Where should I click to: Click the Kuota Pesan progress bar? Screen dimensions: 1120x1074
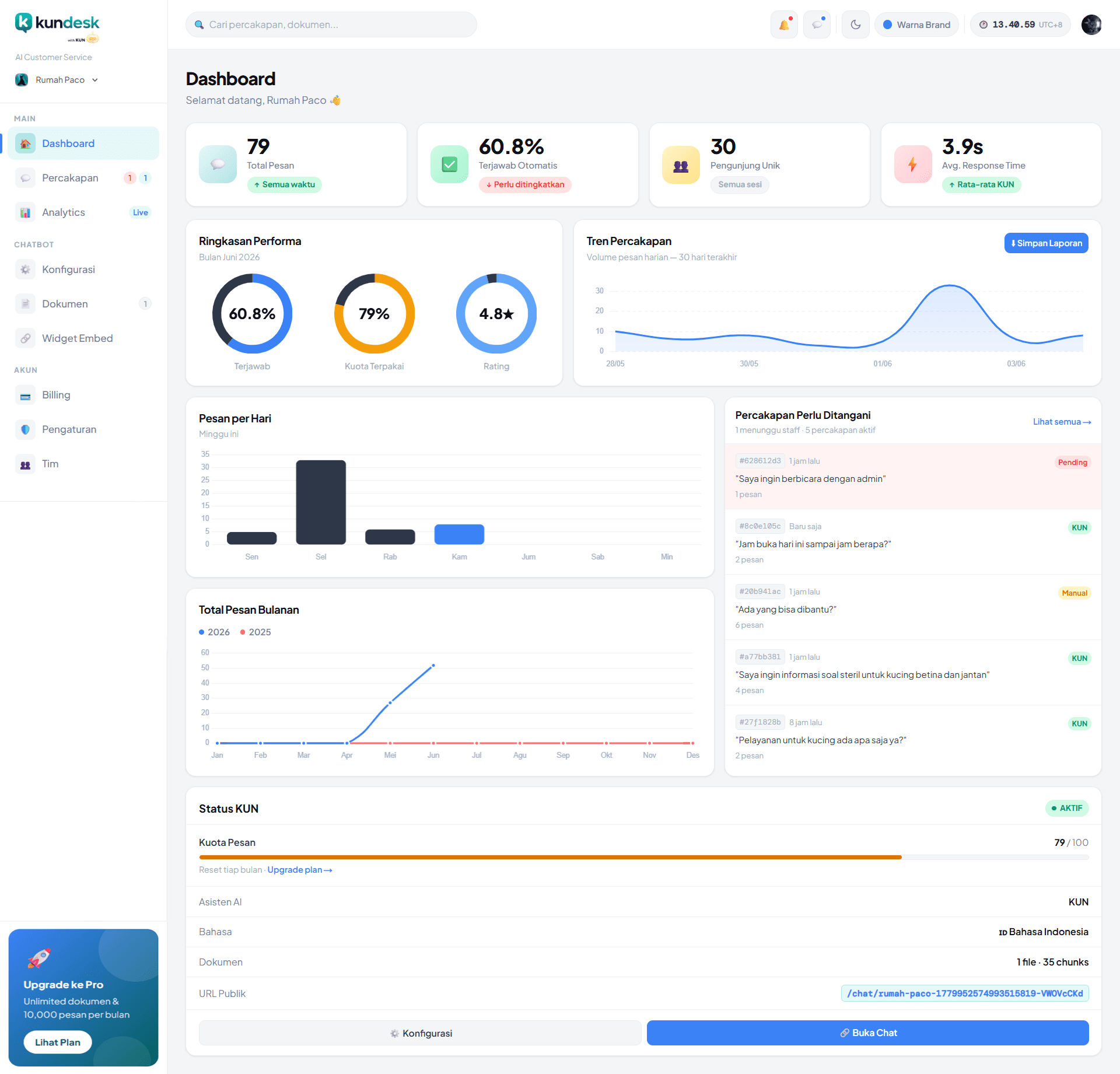pos(643,857)
